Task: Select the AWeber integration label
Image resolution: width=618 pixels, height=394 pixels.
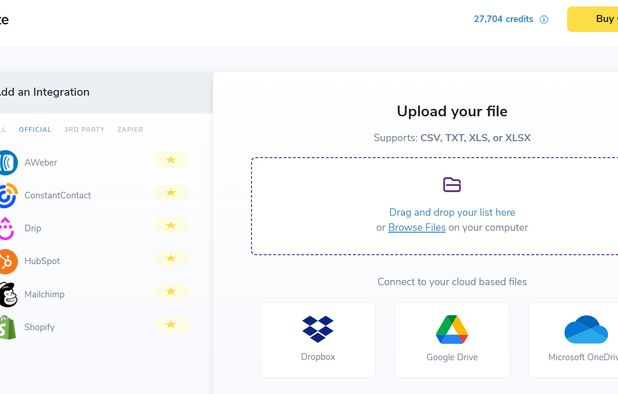Action: point(41,162)
